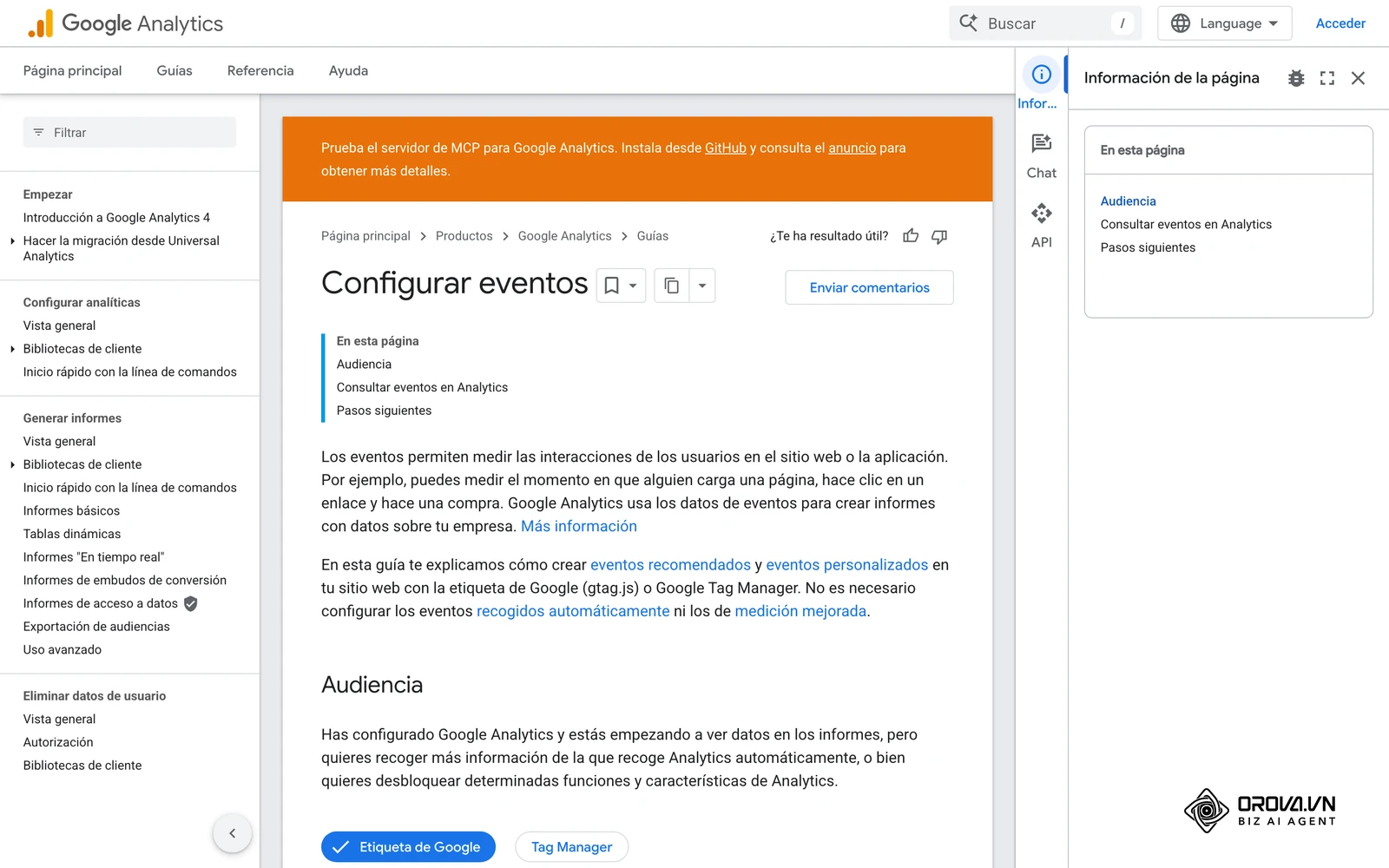Open the GitHub link in the banner
Screen dimensions: 1389x868
[726, 148]
